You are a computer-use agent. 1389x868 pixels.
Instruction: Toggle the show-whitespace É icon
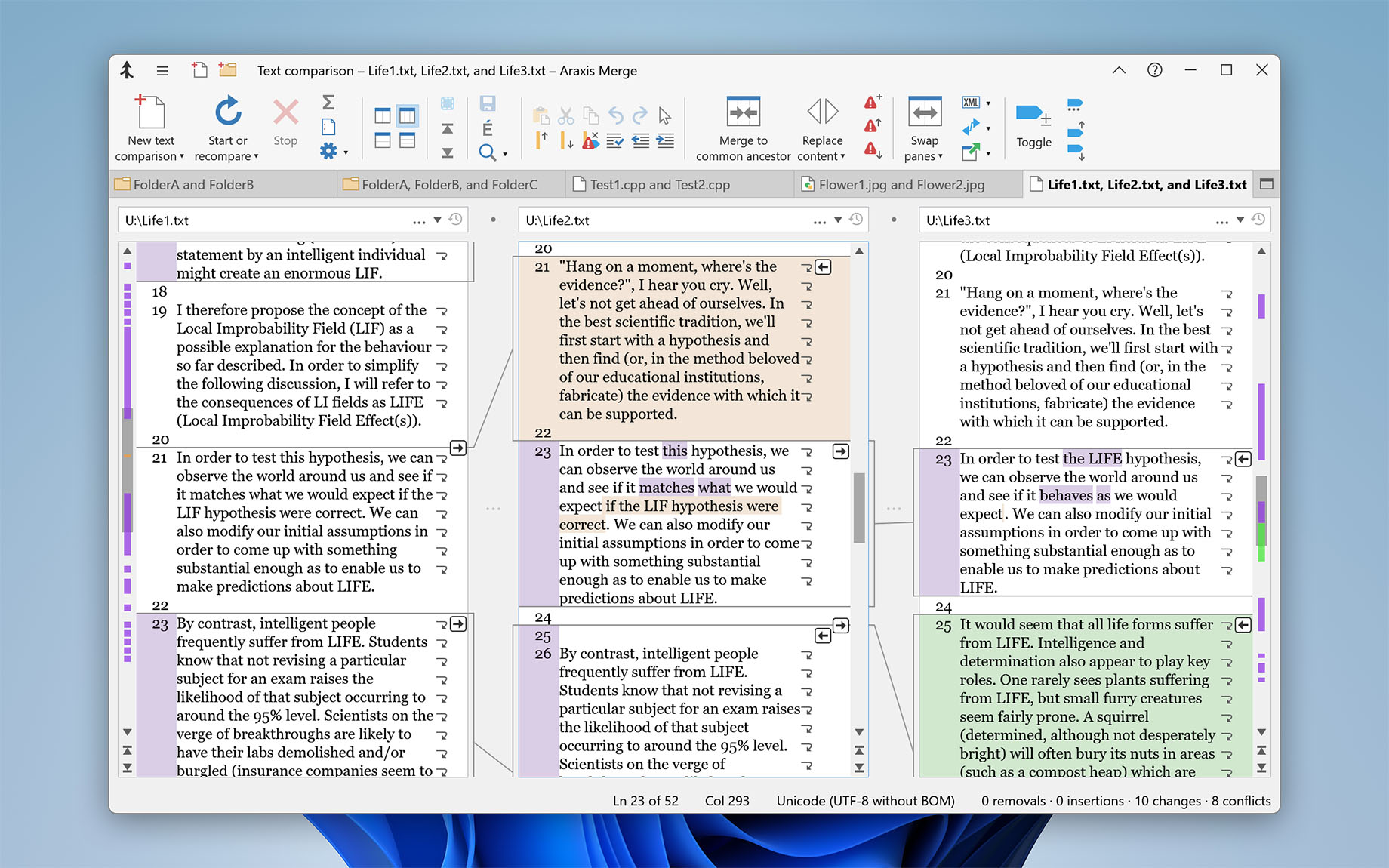click(x=488, y=127)
